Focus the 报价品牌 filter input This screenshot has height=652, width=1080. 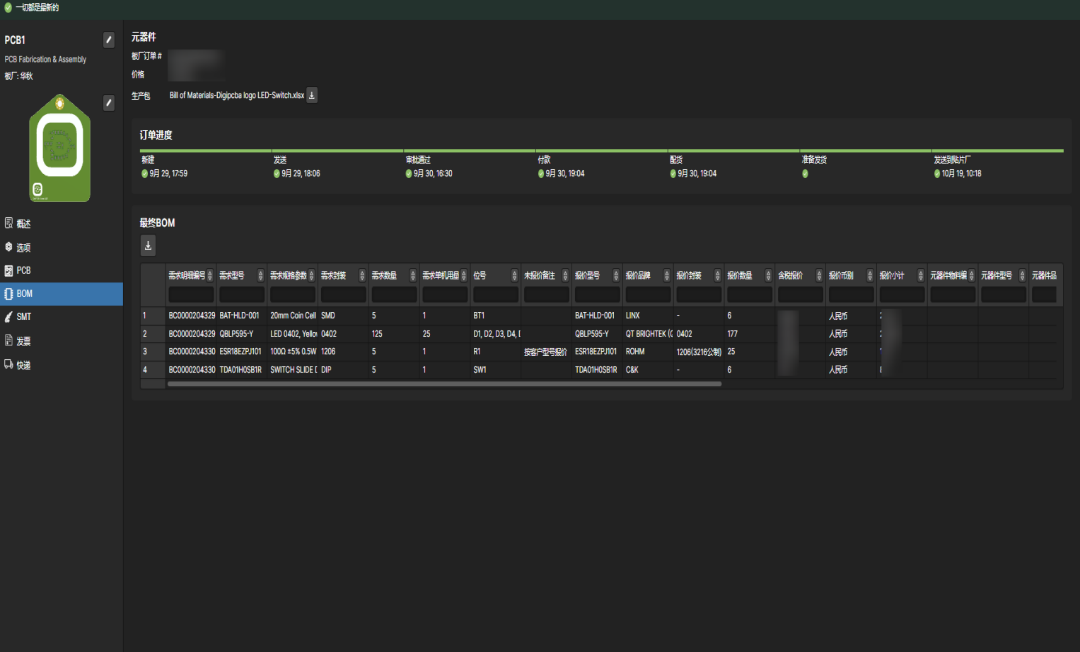pyautogui.click(x=648, y=295)
